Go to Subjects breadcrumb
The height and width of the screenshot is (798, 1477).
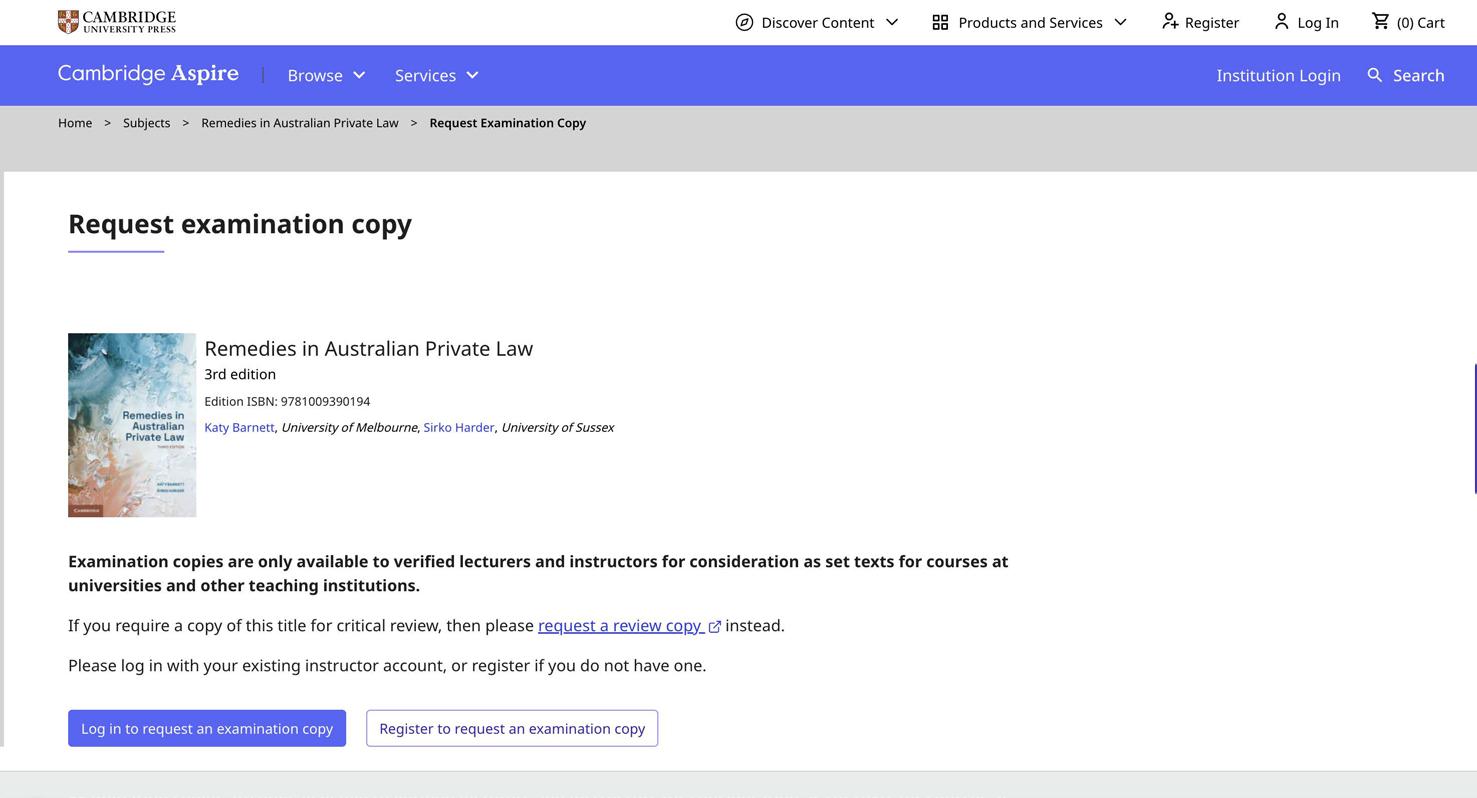[146, 123]
